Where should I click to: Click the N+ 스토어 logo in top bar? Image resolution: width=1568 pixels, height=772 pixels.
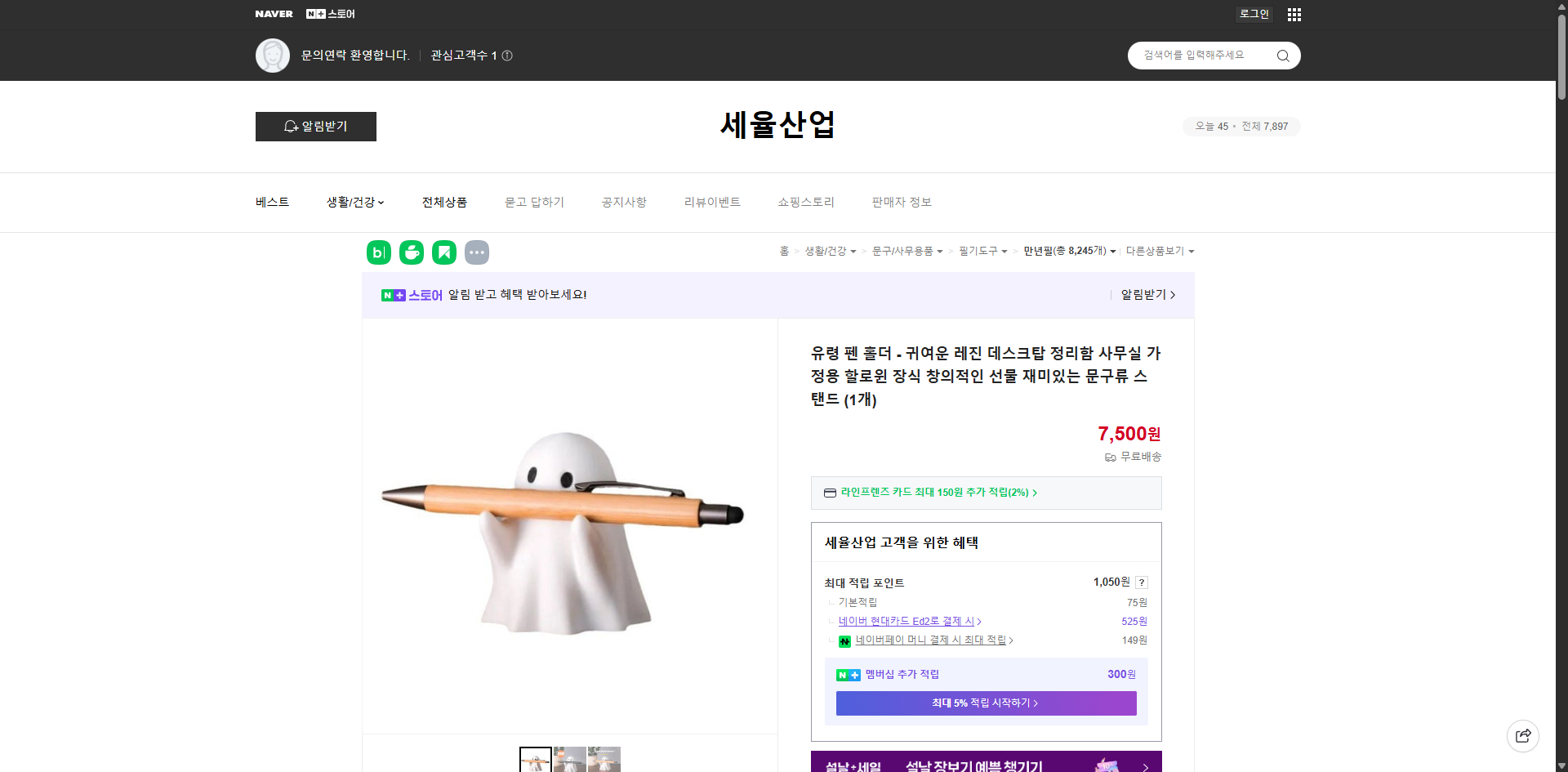click(329, 14)
